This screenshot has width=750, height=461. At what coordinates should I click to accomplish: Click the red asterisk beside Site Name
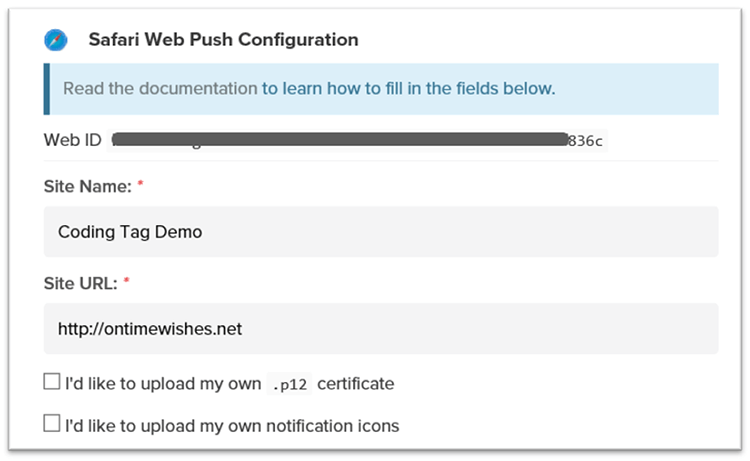(x=142, y=186)
